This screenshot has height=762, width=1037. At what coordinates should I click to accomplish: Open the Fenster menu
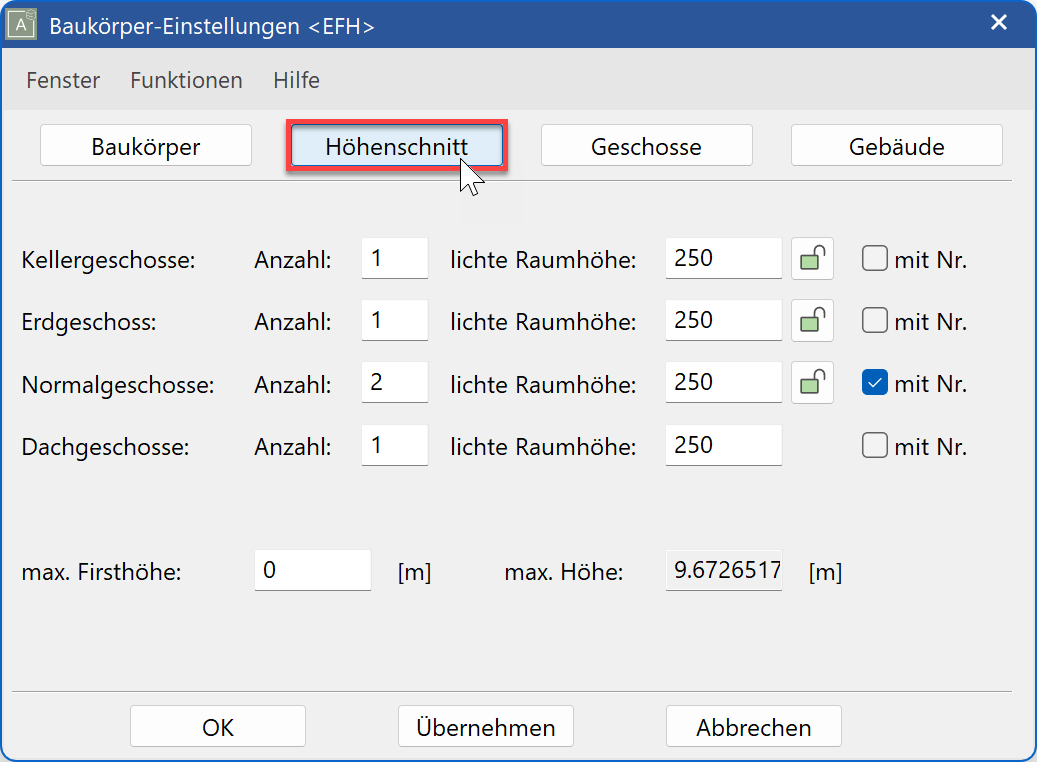(62, 80)
